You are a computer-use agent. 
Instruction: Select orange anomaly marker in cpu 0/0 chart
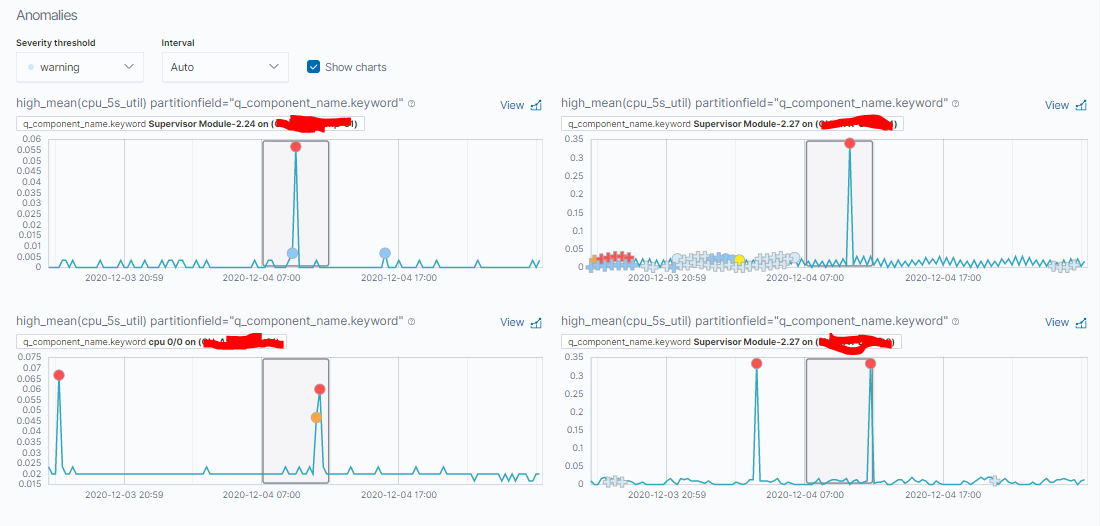(316, 417)
